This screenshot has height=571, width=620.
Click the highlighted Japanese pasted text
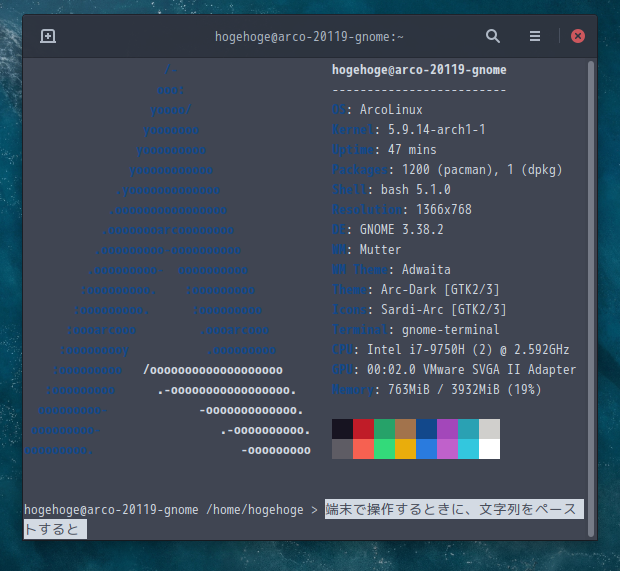pos(452,510)
